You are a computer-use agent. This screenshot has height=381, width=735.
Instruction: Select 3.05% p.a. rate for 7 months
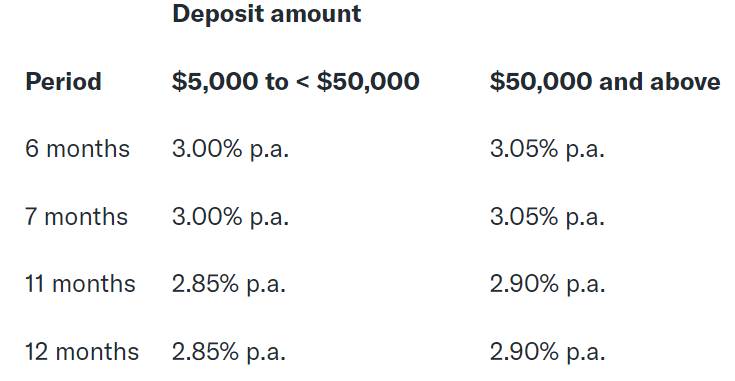(547, 217)
